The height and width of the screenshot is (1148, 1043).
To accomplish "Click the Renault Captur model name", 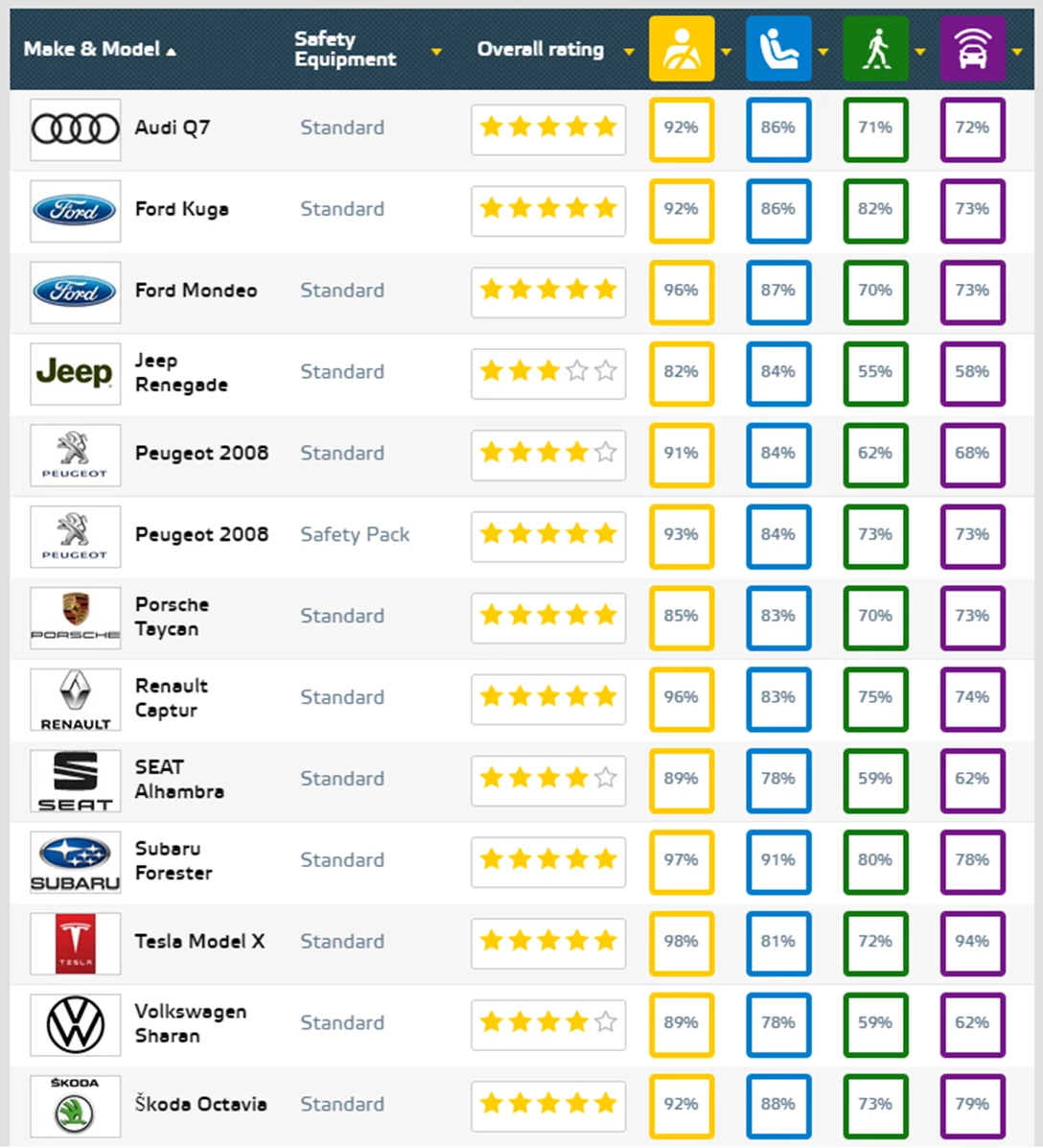I will [172, 698].
